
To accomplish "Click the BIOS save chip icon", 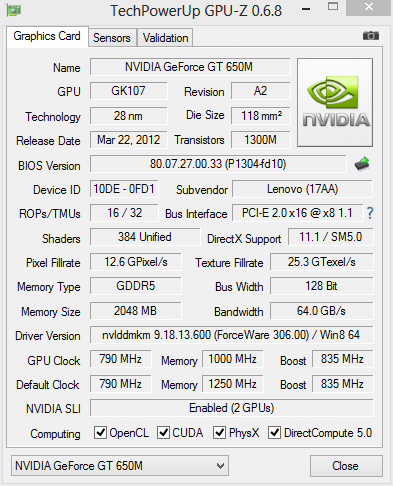I will coord(362,164).
